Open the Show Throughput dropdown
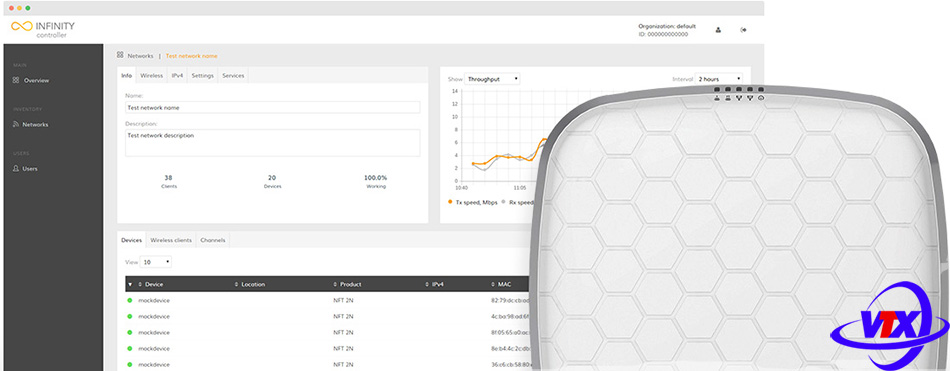 coord(492,79)
